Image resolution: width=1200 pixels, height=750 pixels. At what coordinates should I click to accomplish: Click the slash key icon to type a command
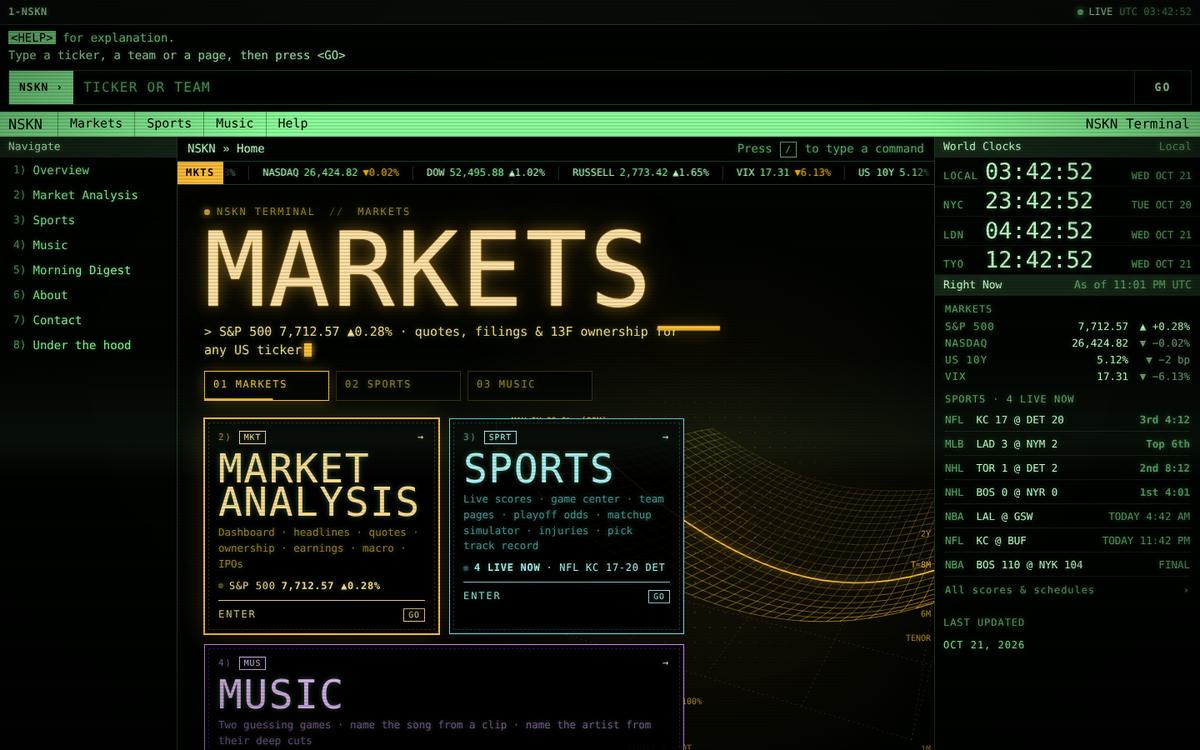[x=788, y=149]
